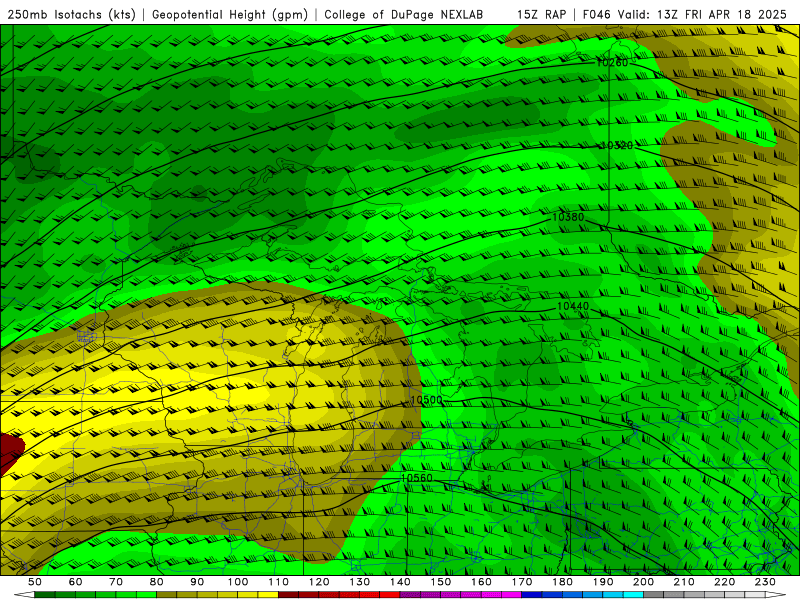
Task: Click the 10320 height contour label
Action: coord(617,145)
